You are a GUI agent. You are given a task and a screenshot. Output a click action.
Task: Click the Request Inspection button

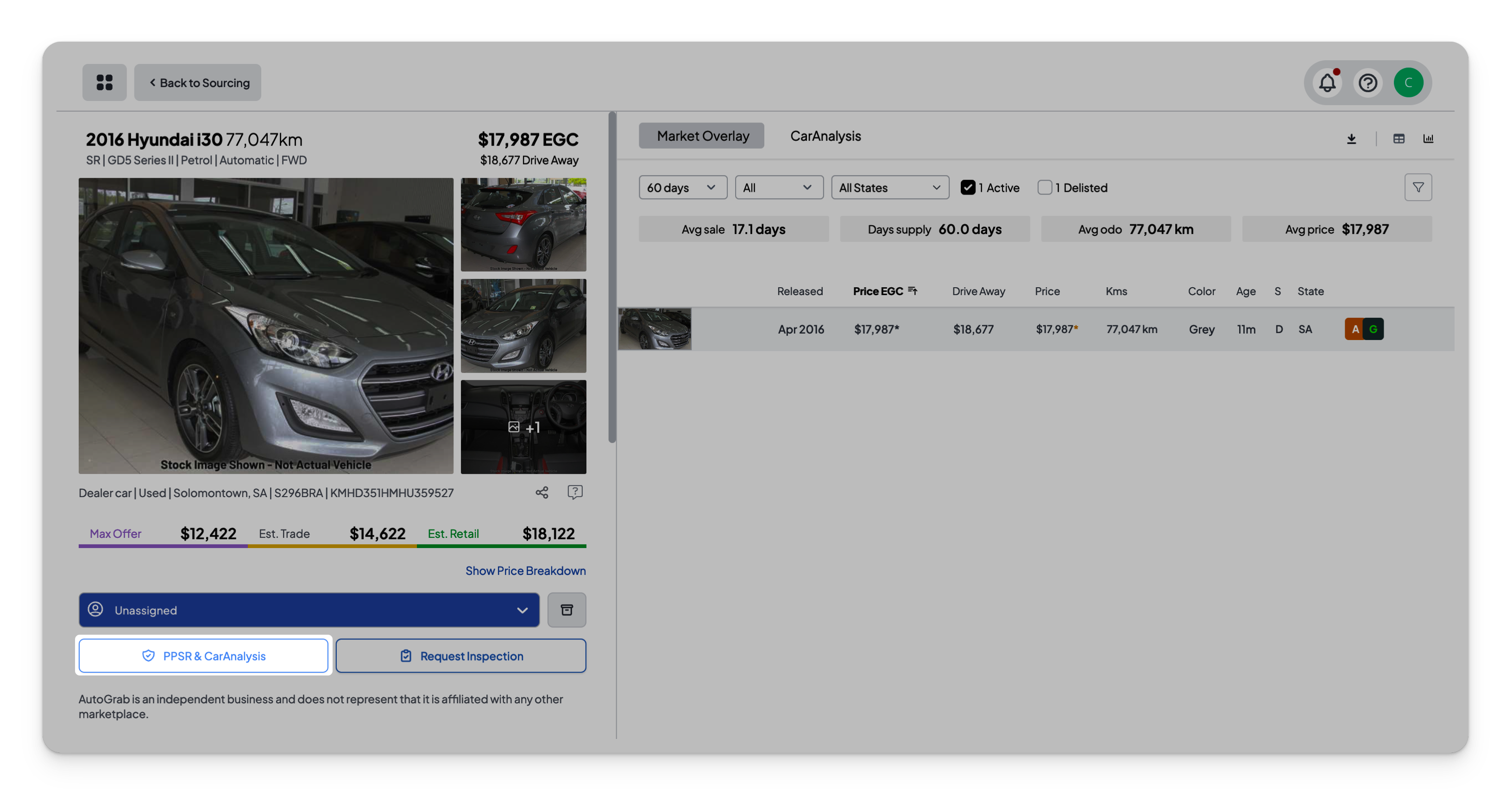461,656
